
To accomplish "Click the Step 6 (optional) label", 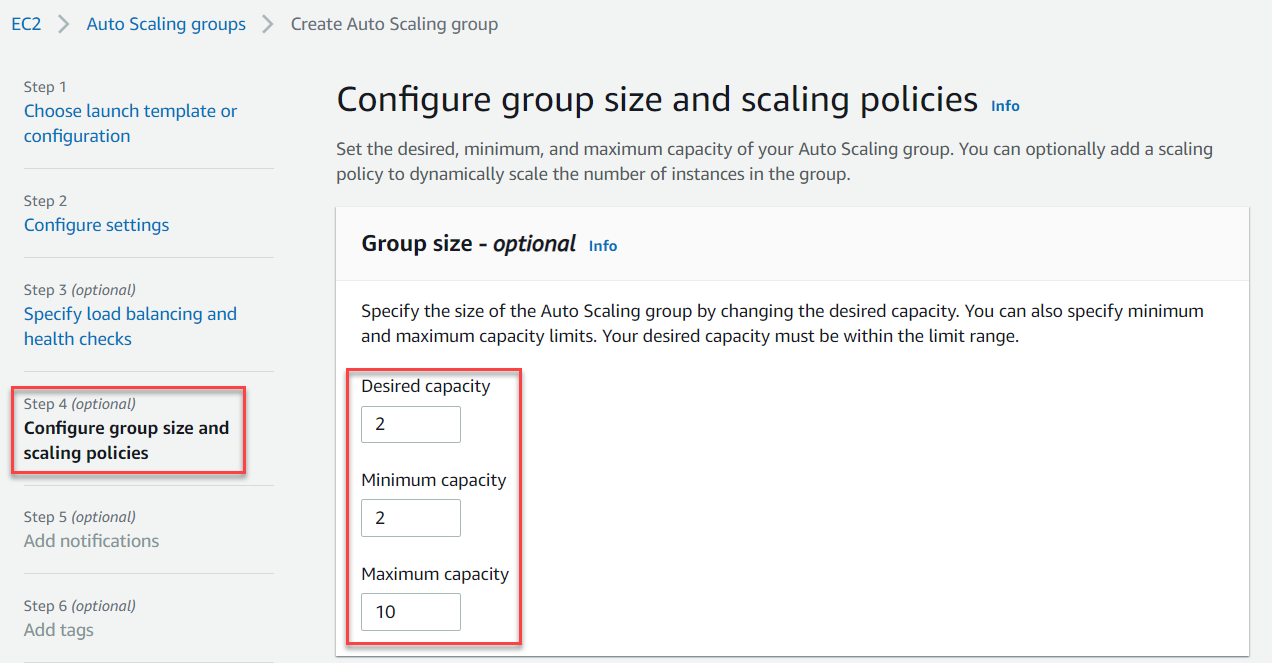I will click(x=79, y=606).
